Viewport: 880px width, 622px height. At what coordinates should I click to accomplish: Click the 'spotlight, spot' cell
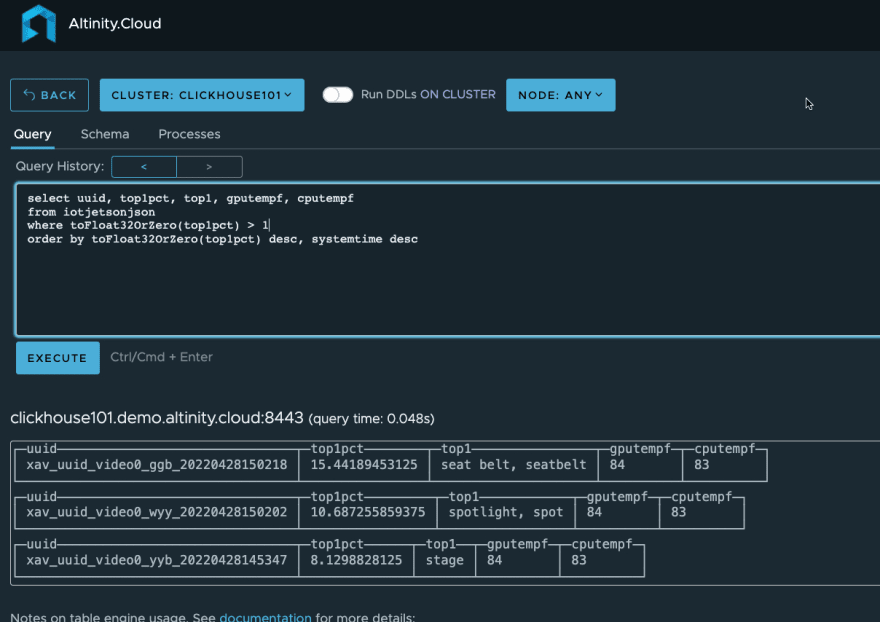506,512
